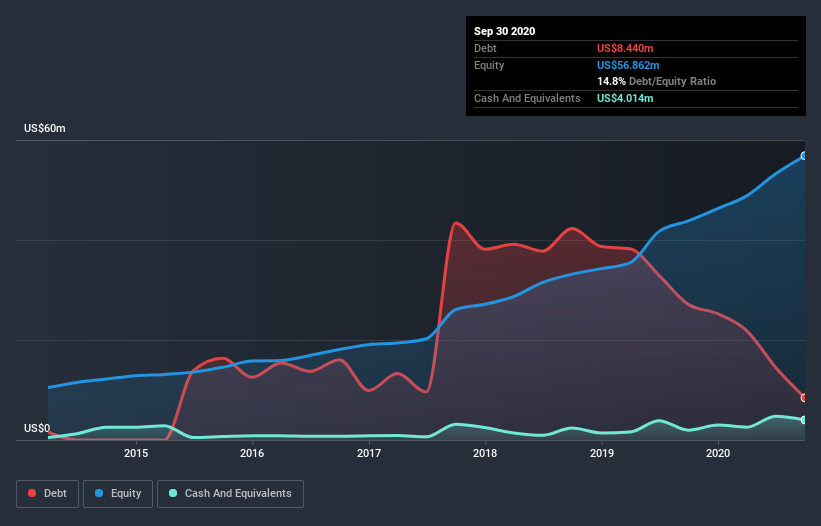Click the blue Equity legend dot
The width and height of the screenshot is (821, 526).
coord(99,493)
